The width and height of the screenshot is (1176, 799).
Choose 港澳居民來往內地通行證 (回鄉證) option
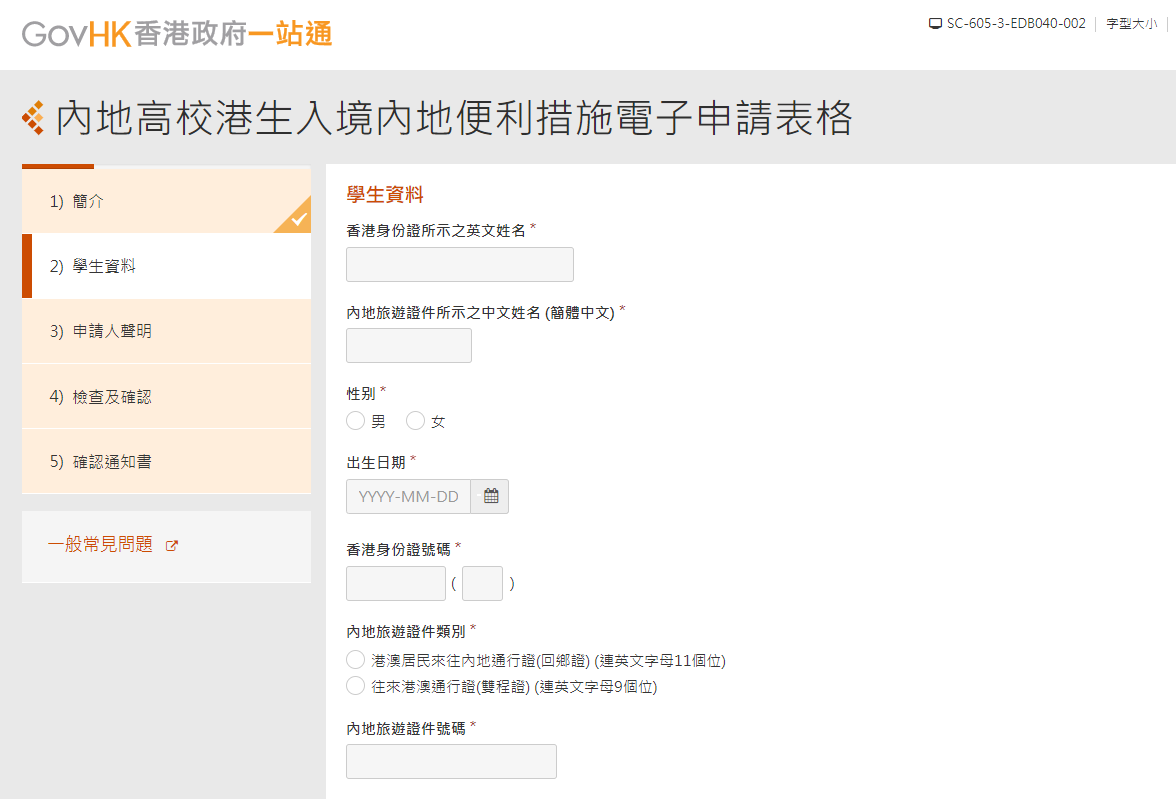pyautogui.click(x=355, y=660)
